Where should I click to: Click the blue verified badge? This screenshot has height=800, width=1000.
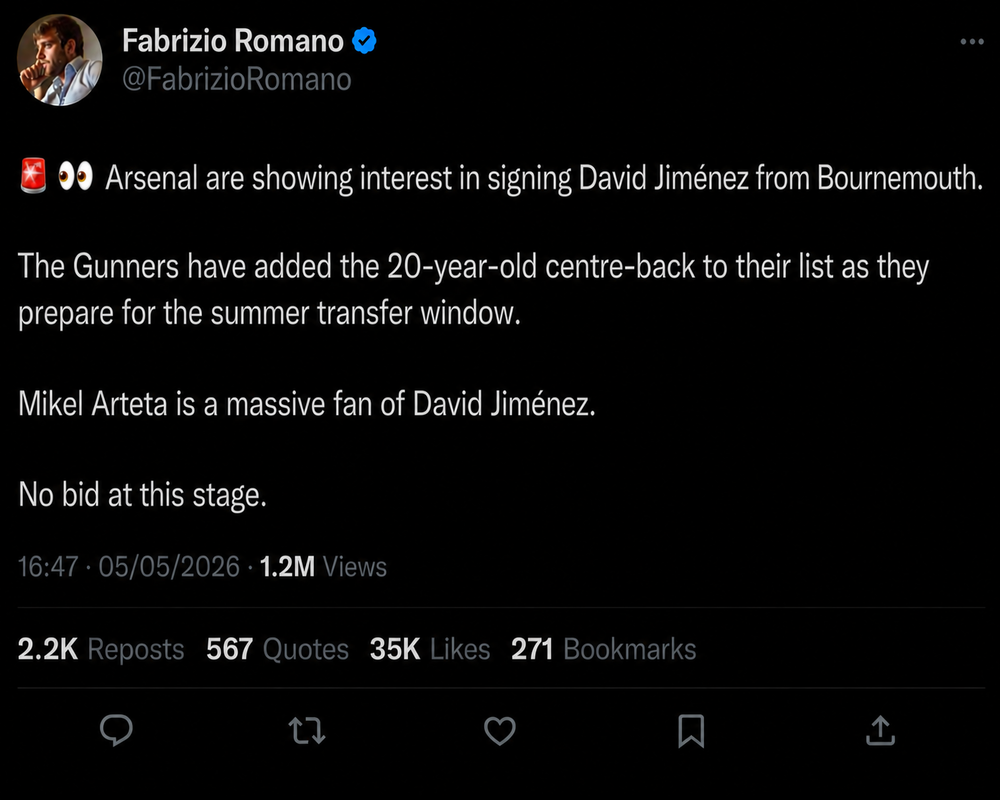point(364,41)
